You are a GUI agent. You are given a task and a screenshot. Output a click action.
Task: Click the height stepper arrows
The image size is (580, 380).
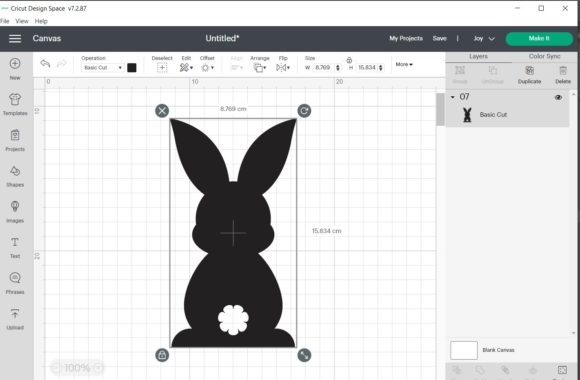click(381, 68)
